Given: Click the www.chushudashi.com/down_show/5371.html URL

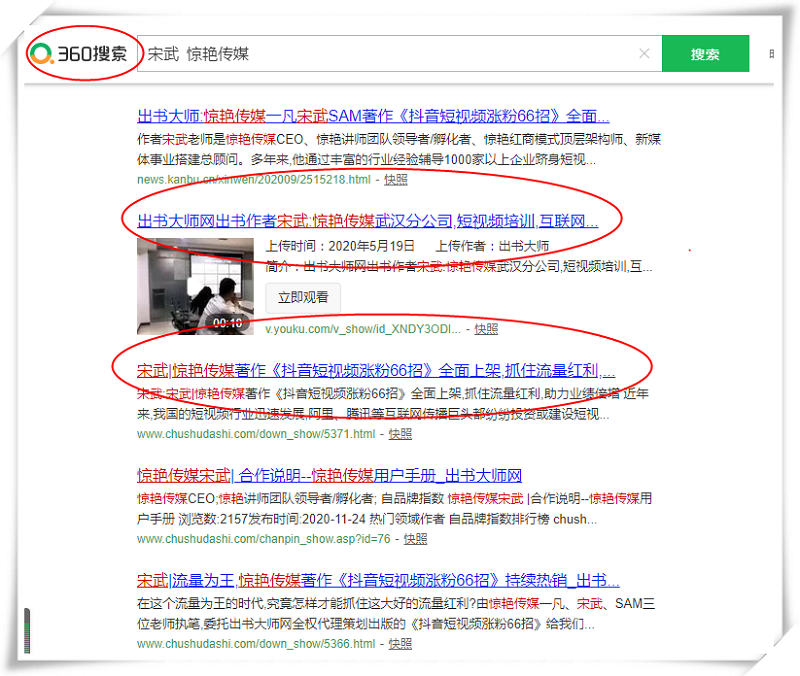Looking at the screenshot, I should 256,434.
